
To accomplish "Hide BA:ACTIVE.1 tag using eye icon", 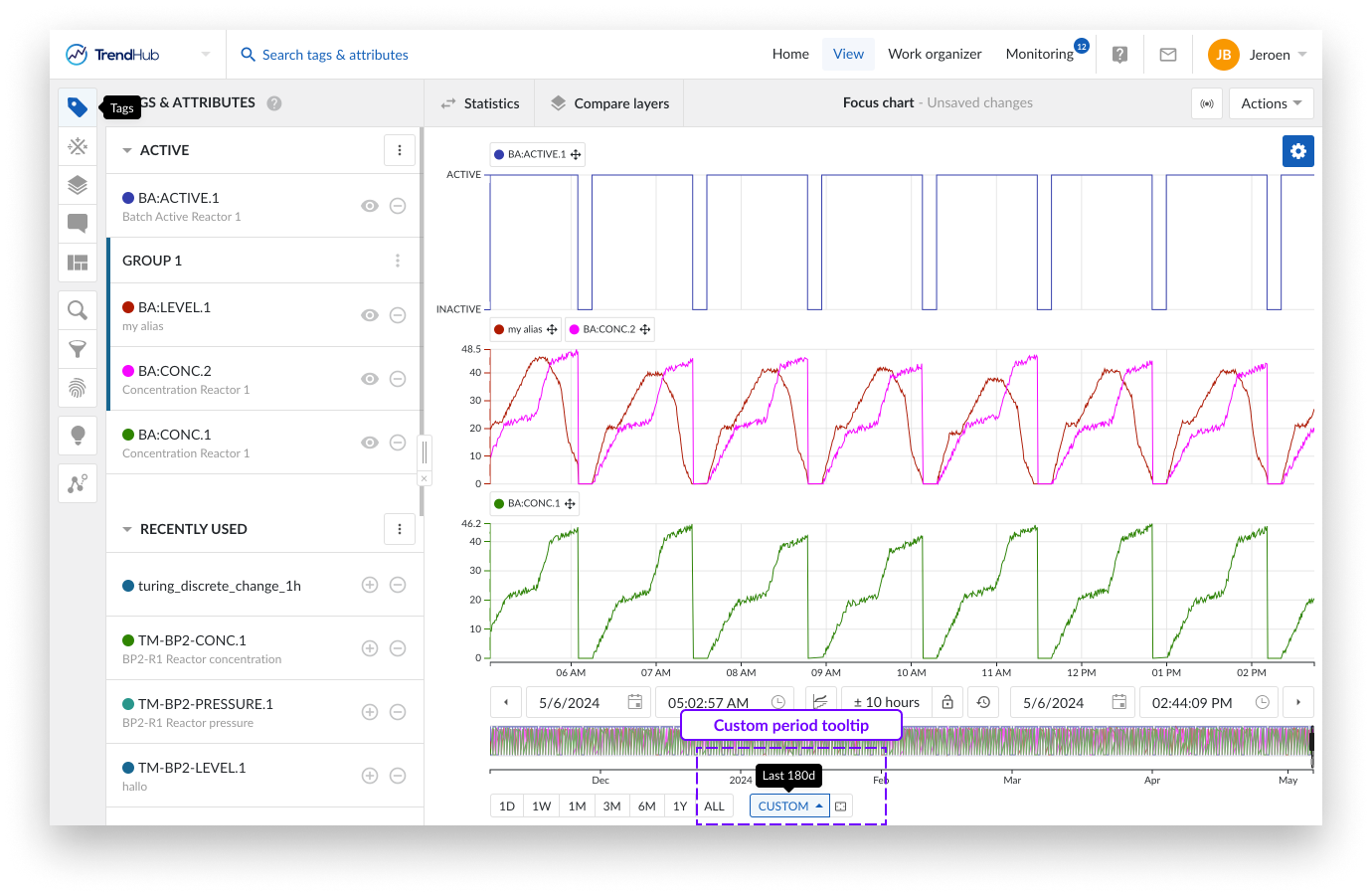I will point(370,206).
